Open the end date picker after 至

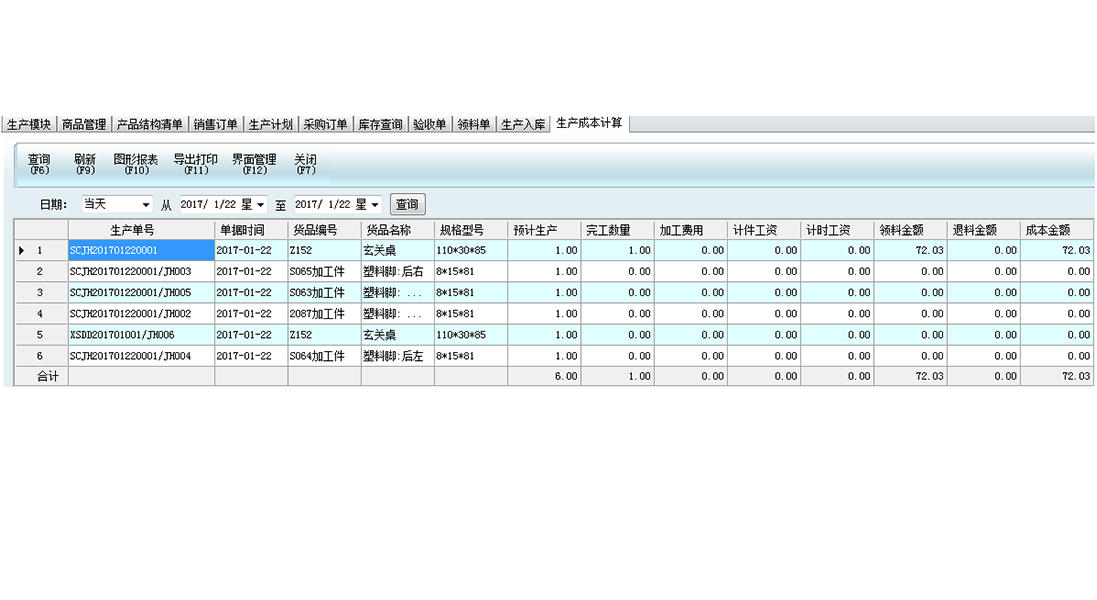(x=375, y=205)
